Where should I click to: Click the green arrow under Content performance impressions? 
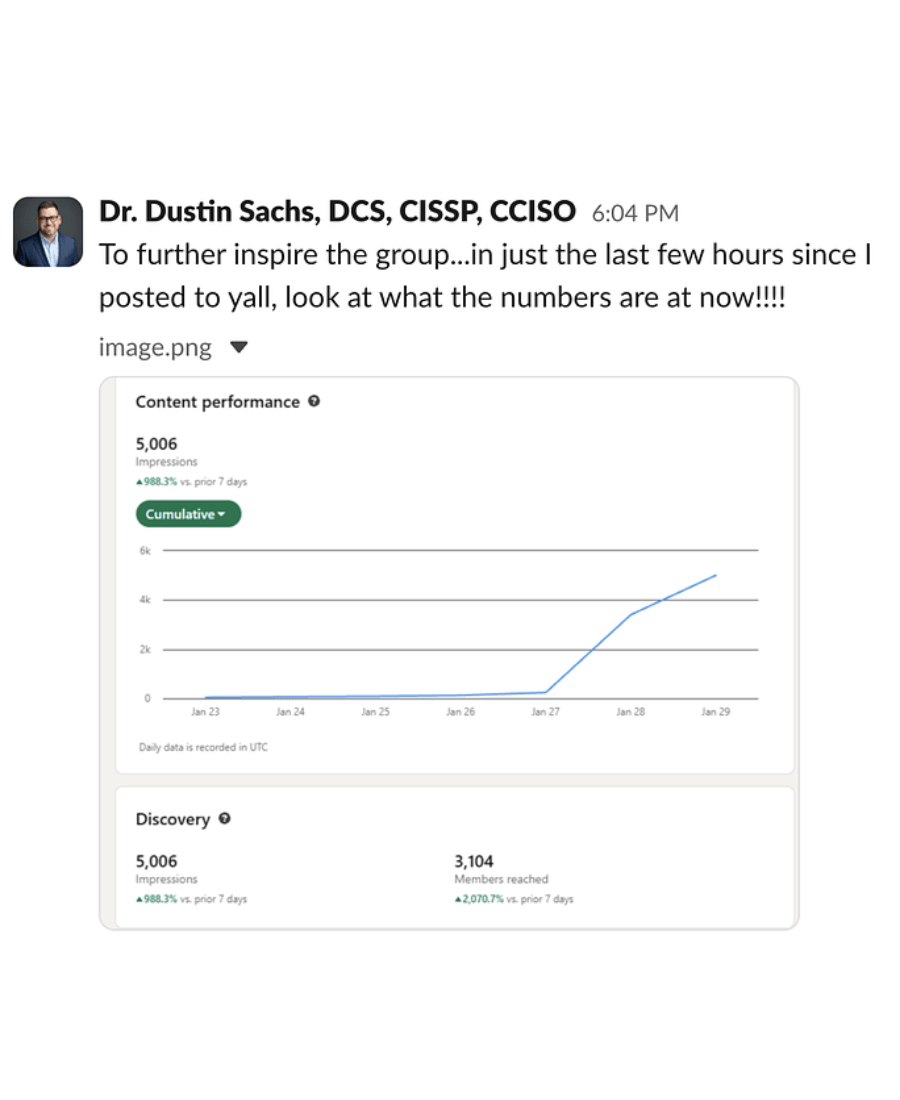coord(139,482)
